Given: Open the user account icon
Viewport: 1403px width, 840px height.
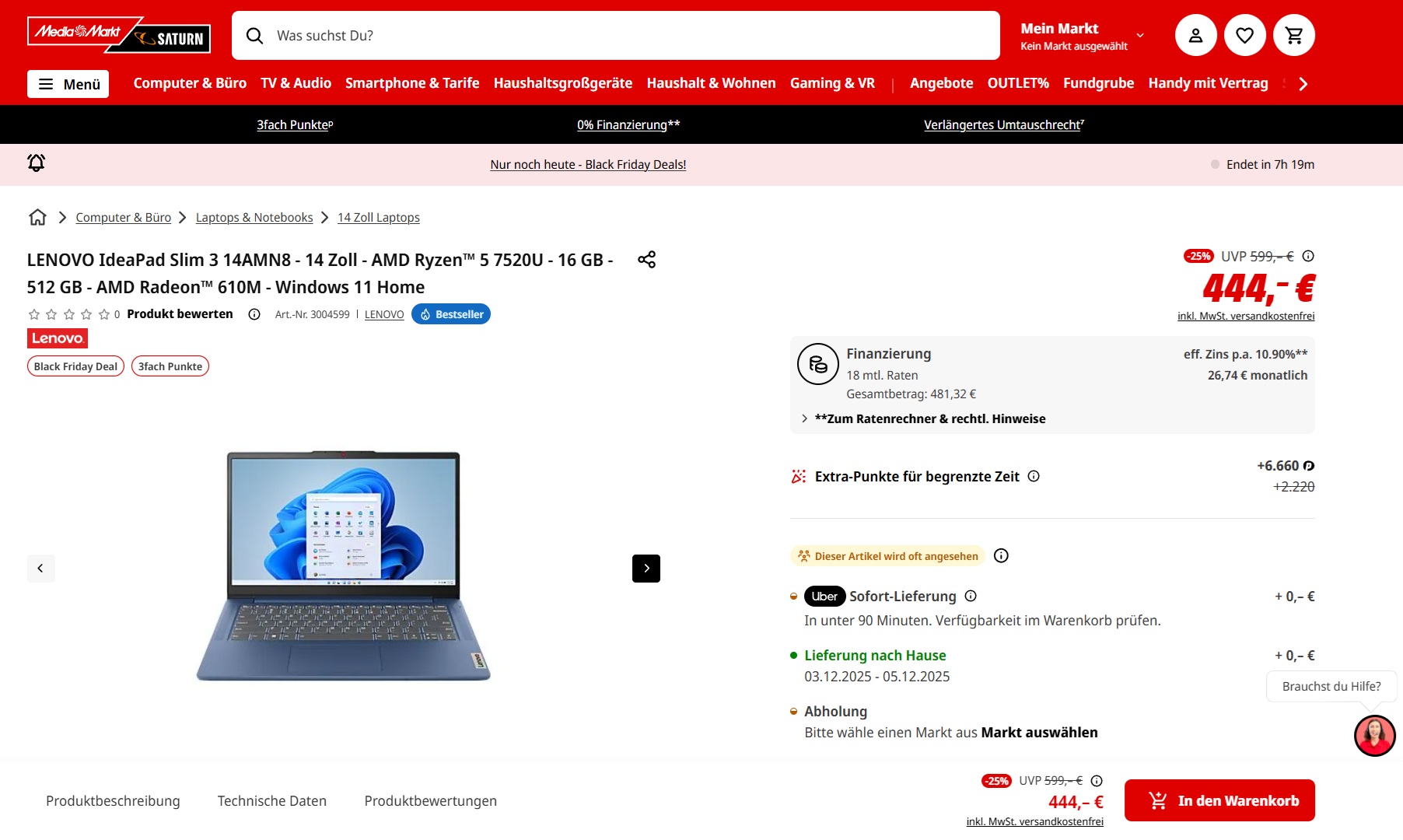Looking at the screenshot, I should [1195, 35].
